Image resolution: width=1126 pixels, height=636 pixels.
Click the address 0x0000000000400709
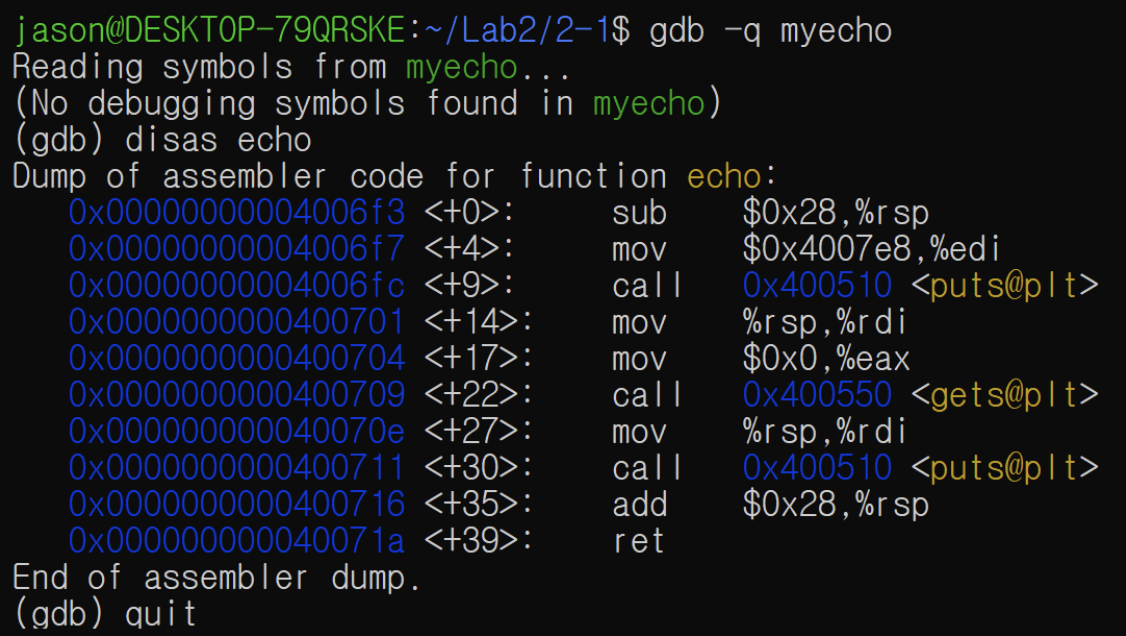[237, 395]
